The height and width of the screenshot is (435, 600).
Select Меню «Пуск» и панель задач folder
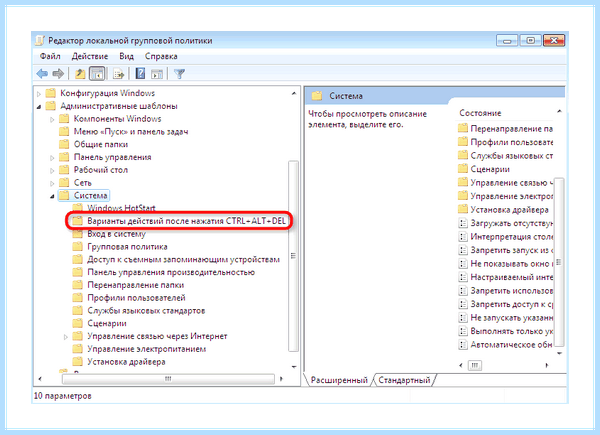(x=124, y=132)
